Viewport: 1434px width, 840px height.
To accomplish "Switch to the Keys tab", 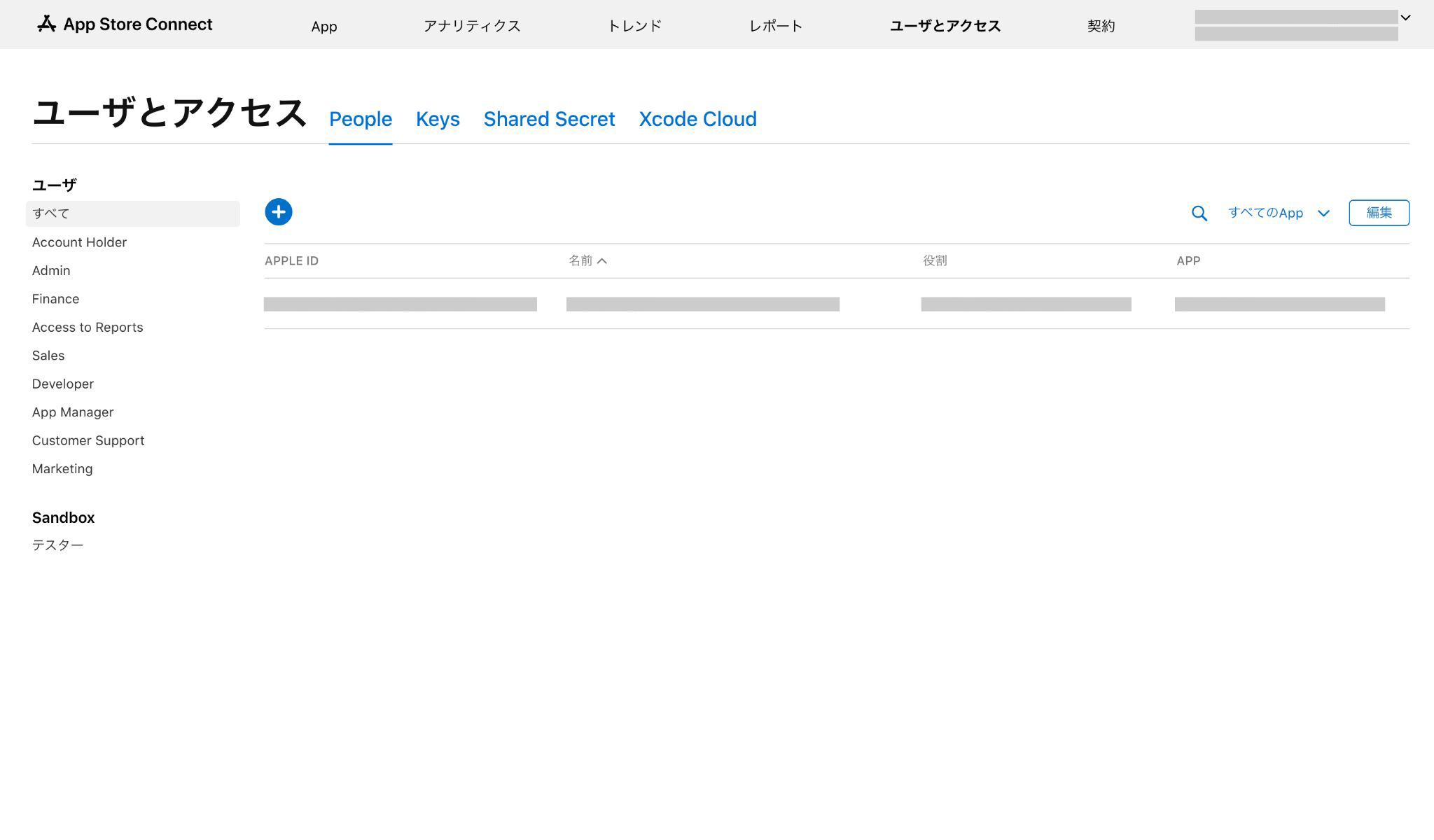I will pos(438,119).
